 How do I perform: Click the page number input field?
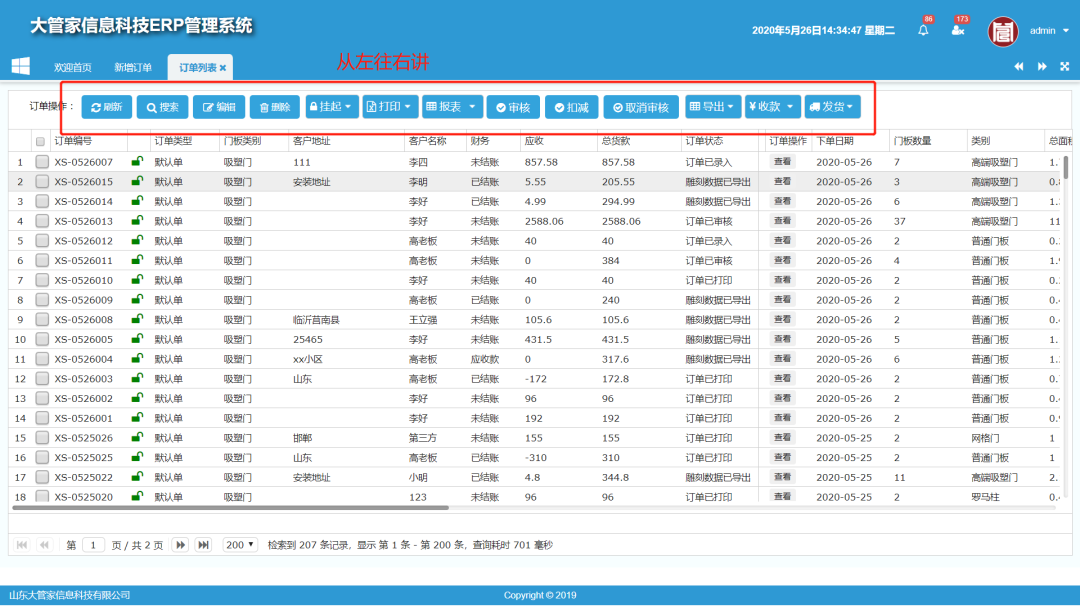click(93, 545)
